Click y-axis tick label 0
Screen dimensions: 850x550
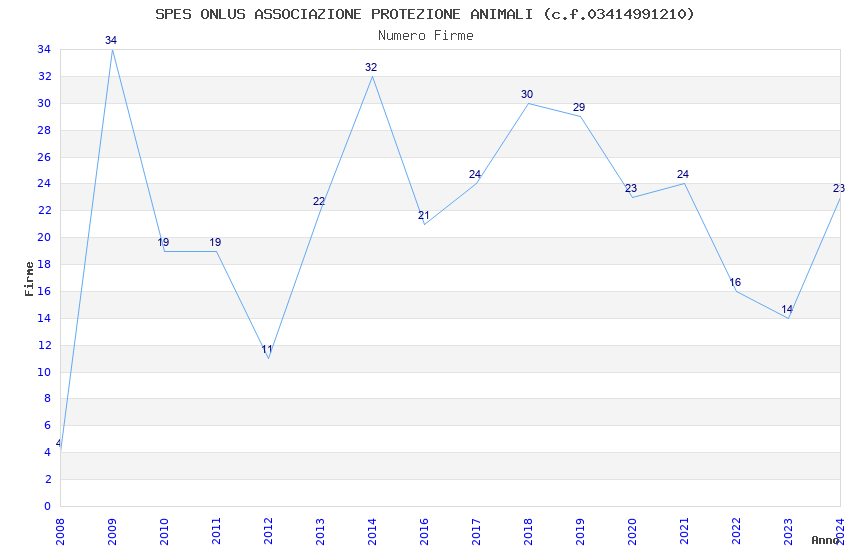click(48, 506)
